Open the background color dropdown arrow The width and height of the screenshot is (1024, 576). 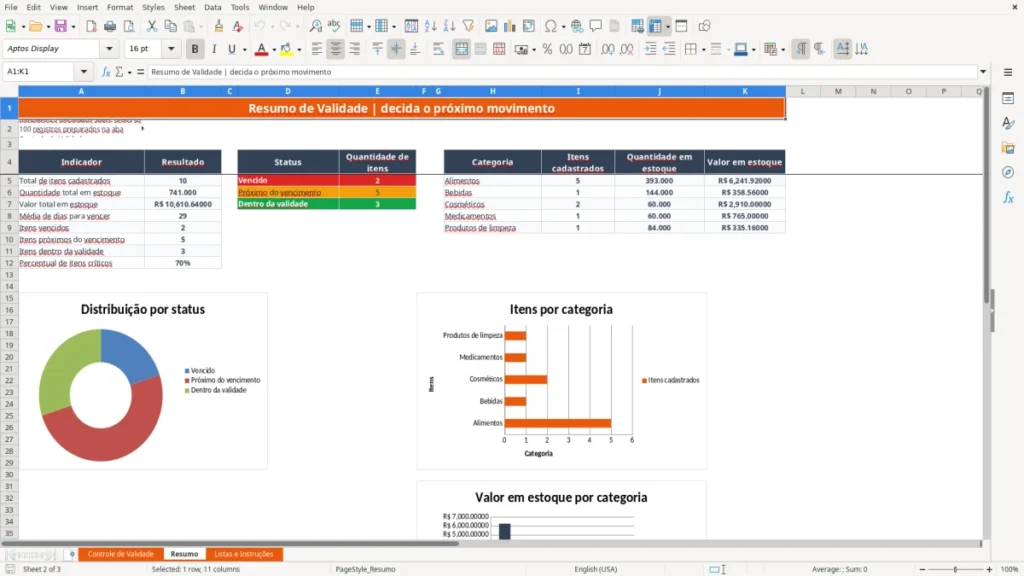pyautogui.click(x=299, y=49)
